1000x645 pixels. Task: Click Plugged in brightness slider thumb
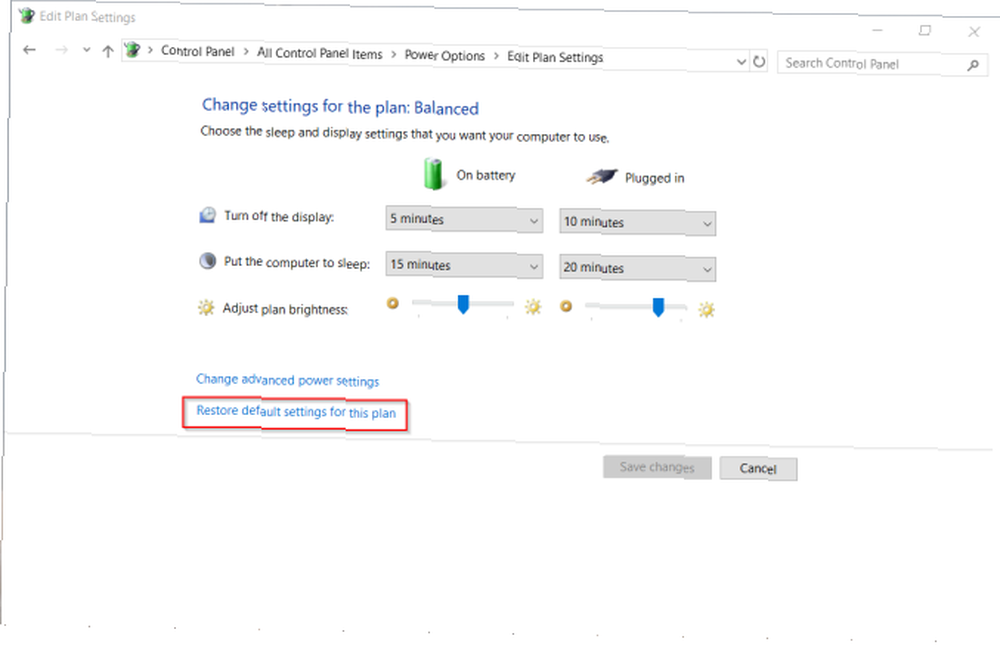658,307
